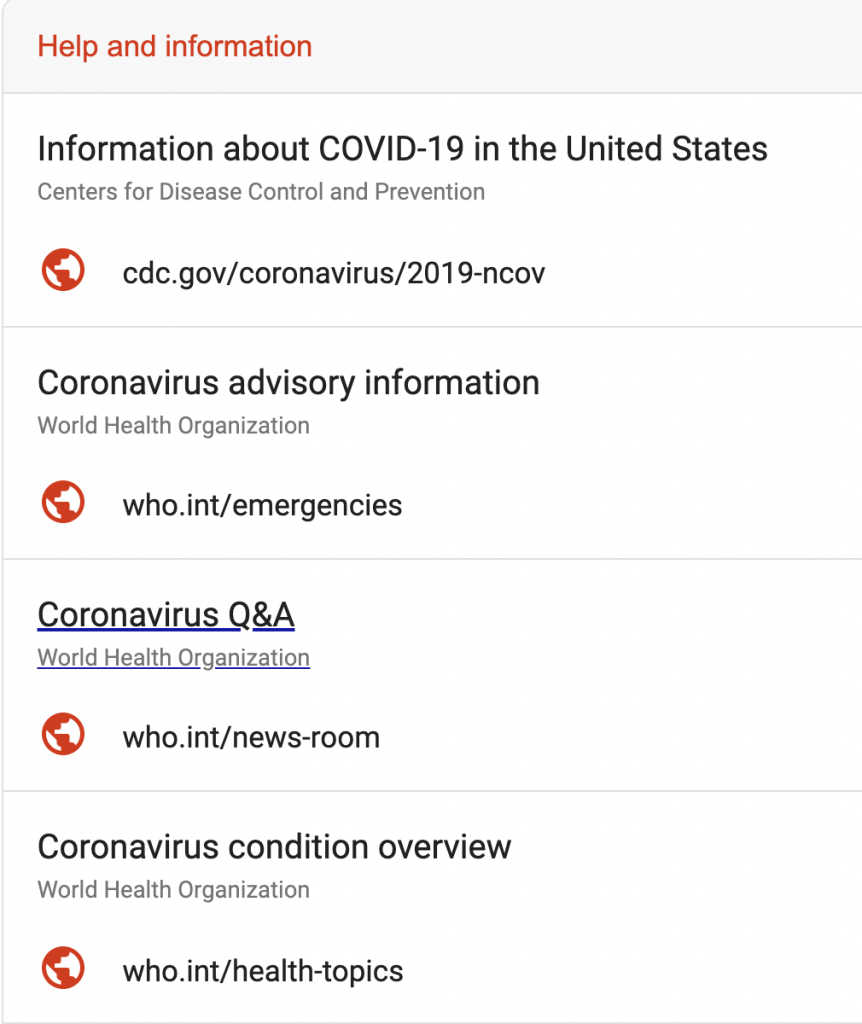Click the globe icon beside who.int/health-topics

point(63,967)
